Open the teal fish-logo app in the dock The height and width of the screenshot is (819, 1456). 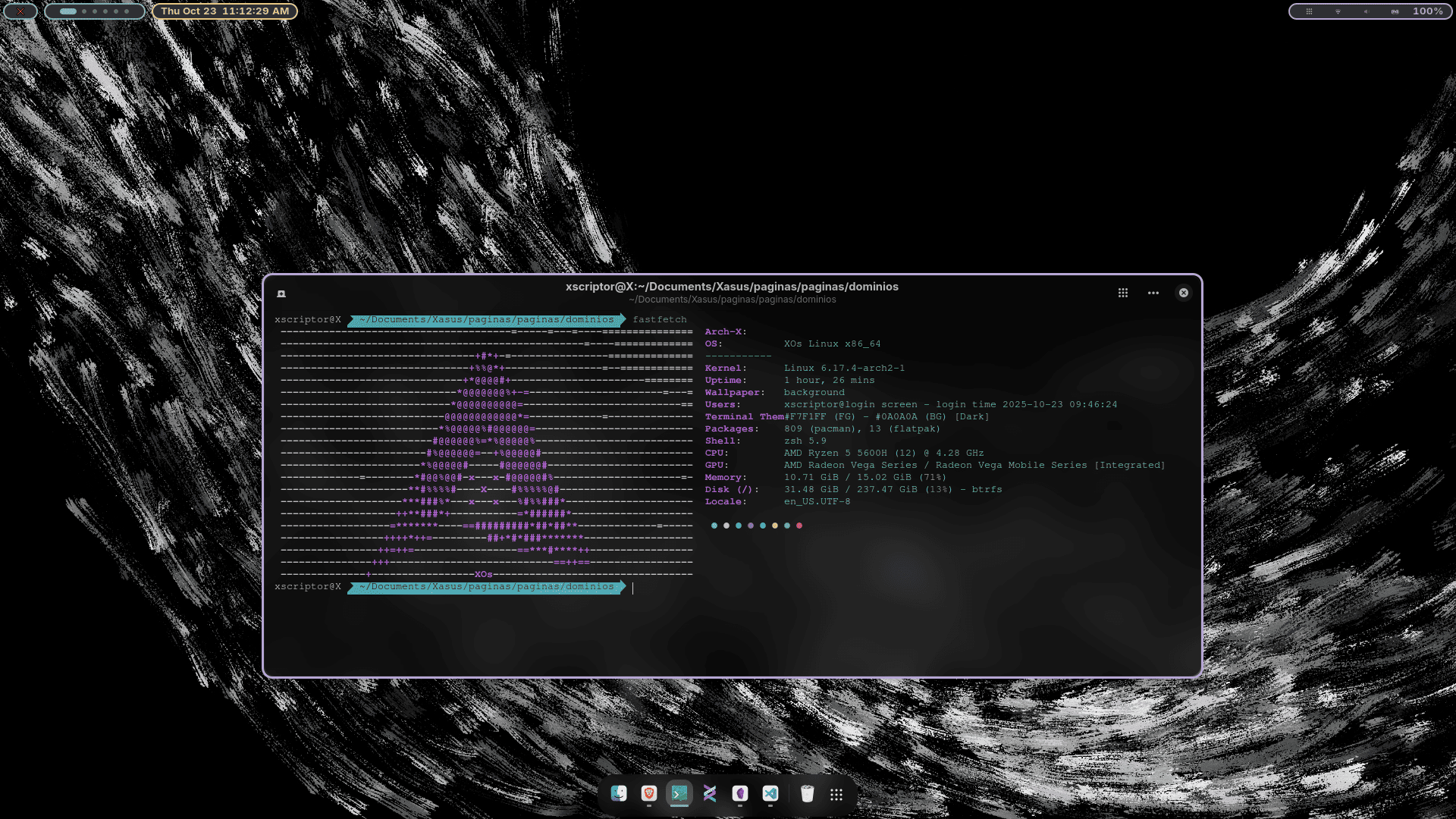tap(770, 794)
